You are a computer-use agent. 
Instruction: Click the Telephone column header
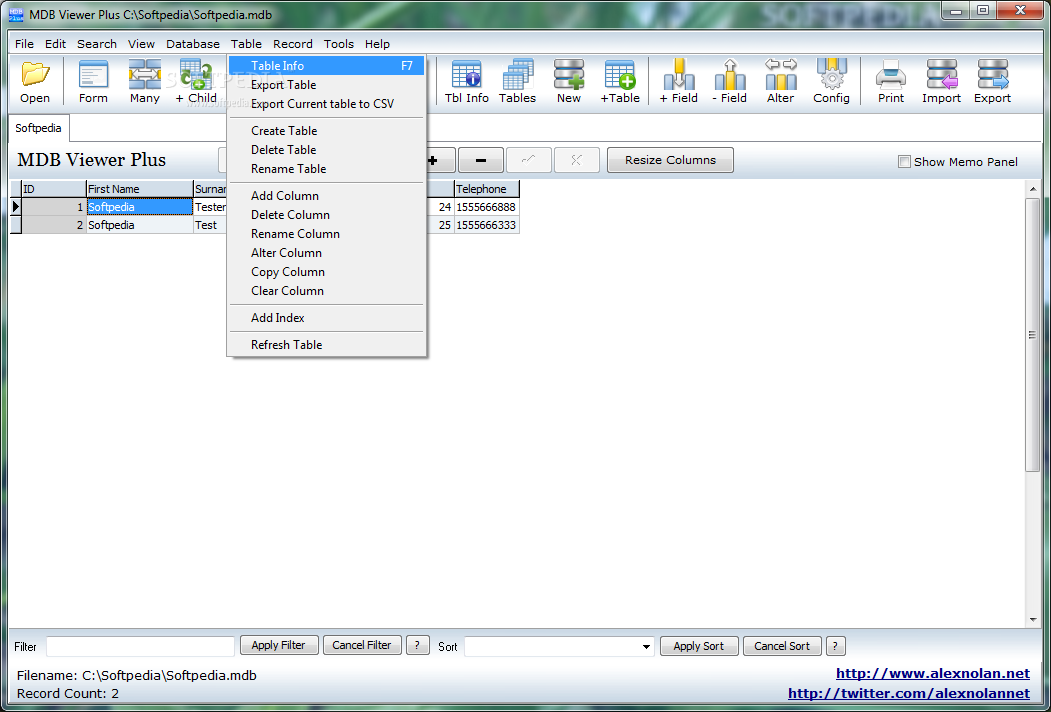pos(487,189)
